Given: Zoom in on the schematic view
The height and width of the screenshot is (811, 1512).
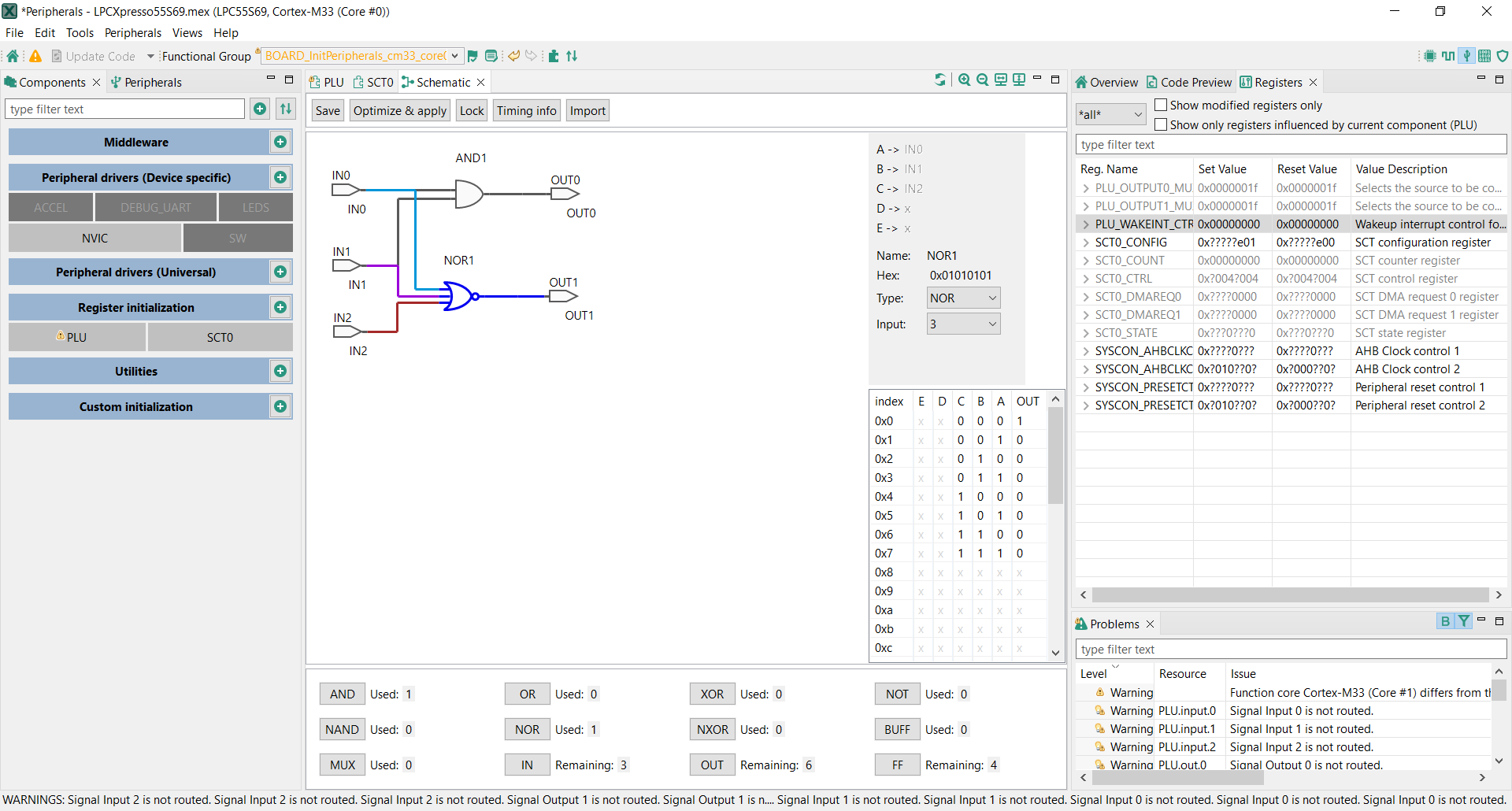Looking at the screenshot, I should point(964,80).
